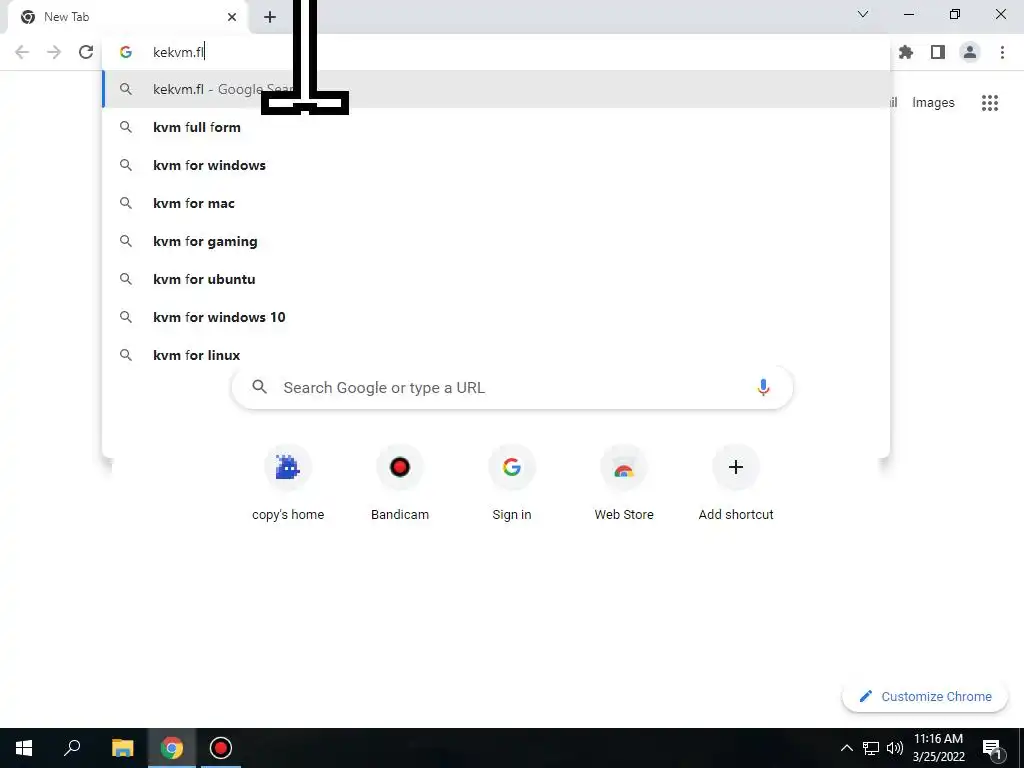
Task: Open the network tray icon
Action: pos(871,748)
